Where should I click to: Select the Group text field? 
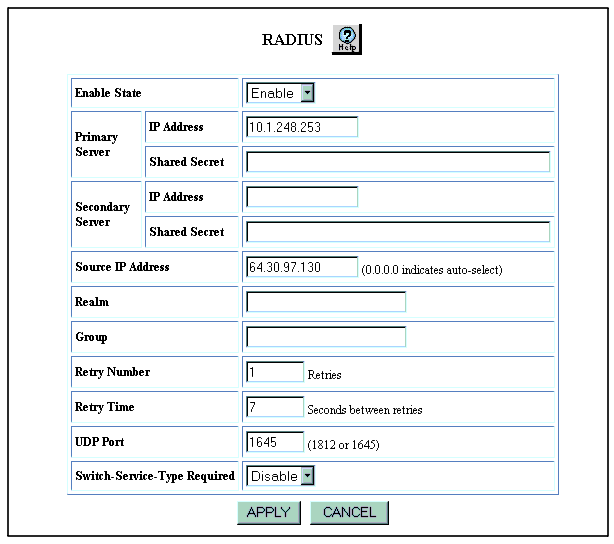[326, 336]
